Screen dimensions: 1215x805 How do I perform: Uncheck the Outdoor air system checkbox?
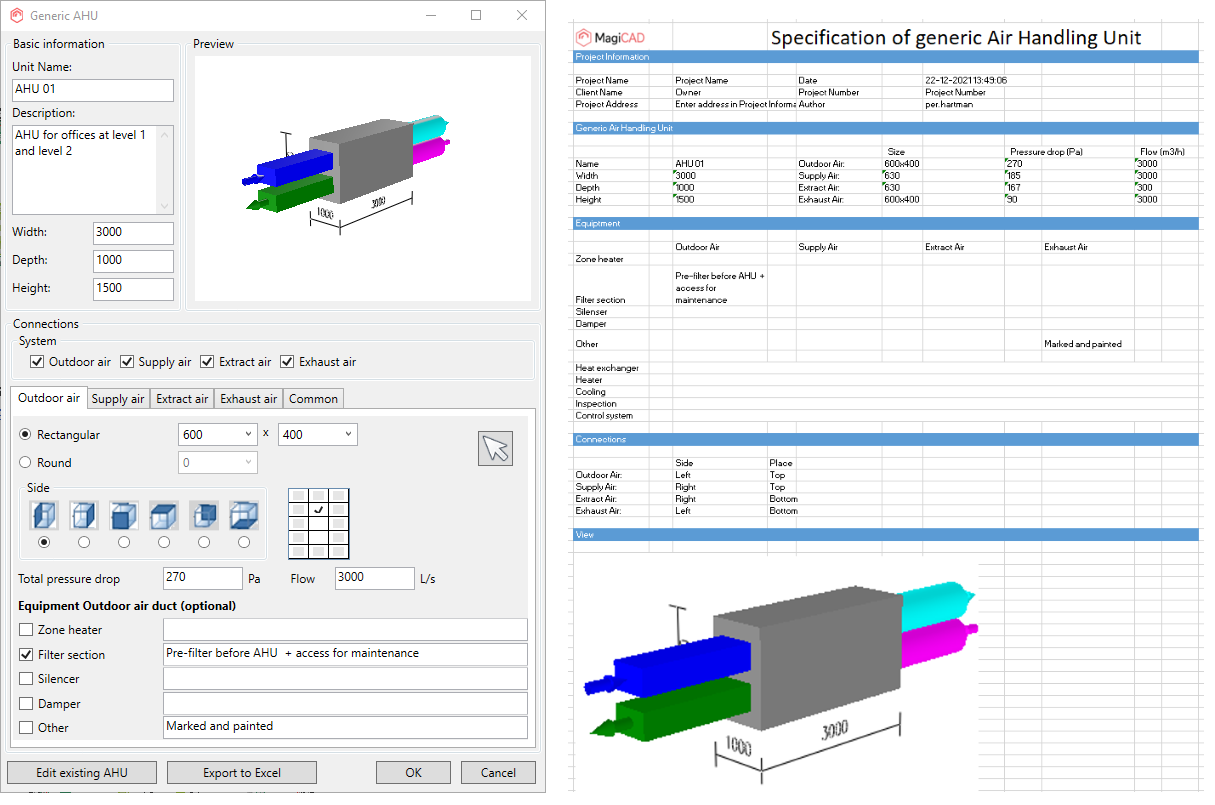(x=37, y=362)
